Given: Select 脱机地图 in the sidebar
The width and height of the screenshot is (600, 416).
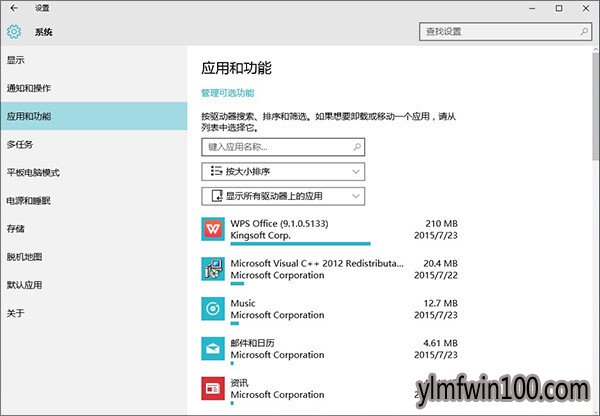Looking at the screenshot, I should pos(94,257).
